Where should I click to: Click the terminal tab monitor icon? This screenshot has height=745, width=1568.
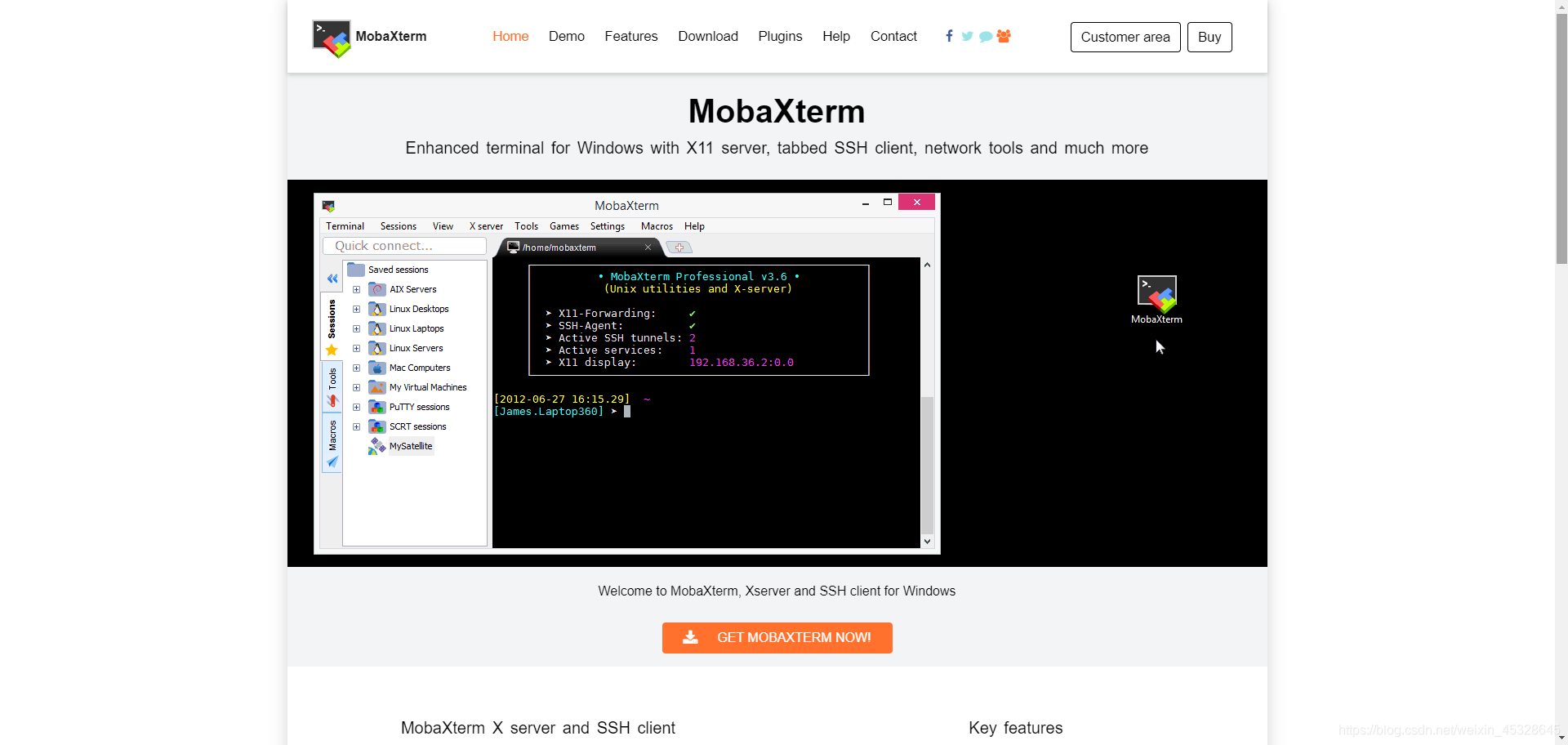pos(514,247)
